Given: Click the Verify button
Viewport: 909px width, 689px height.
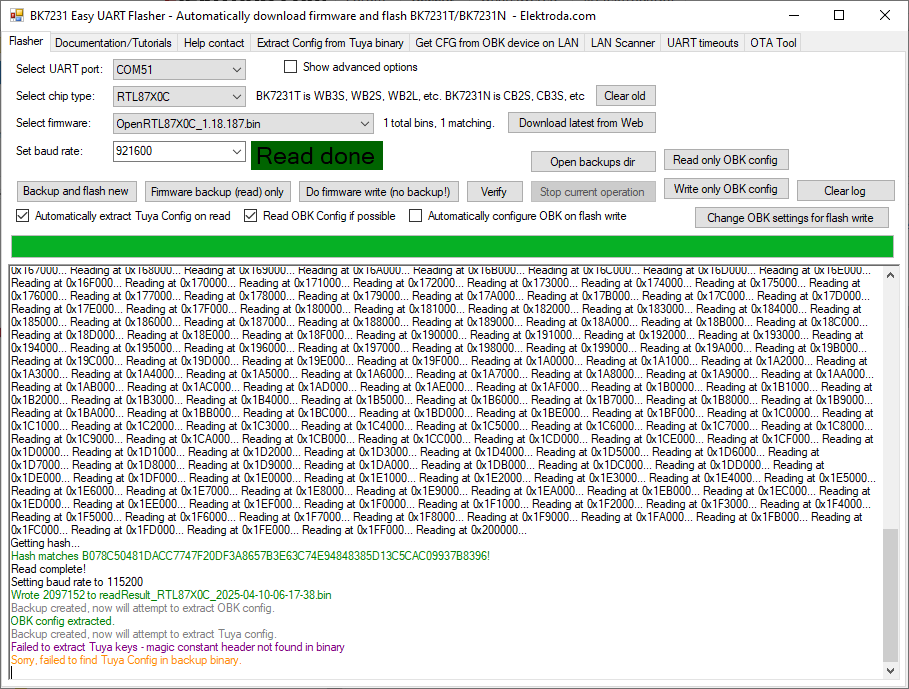Looking at the screenshot, I should coord(494,192).
